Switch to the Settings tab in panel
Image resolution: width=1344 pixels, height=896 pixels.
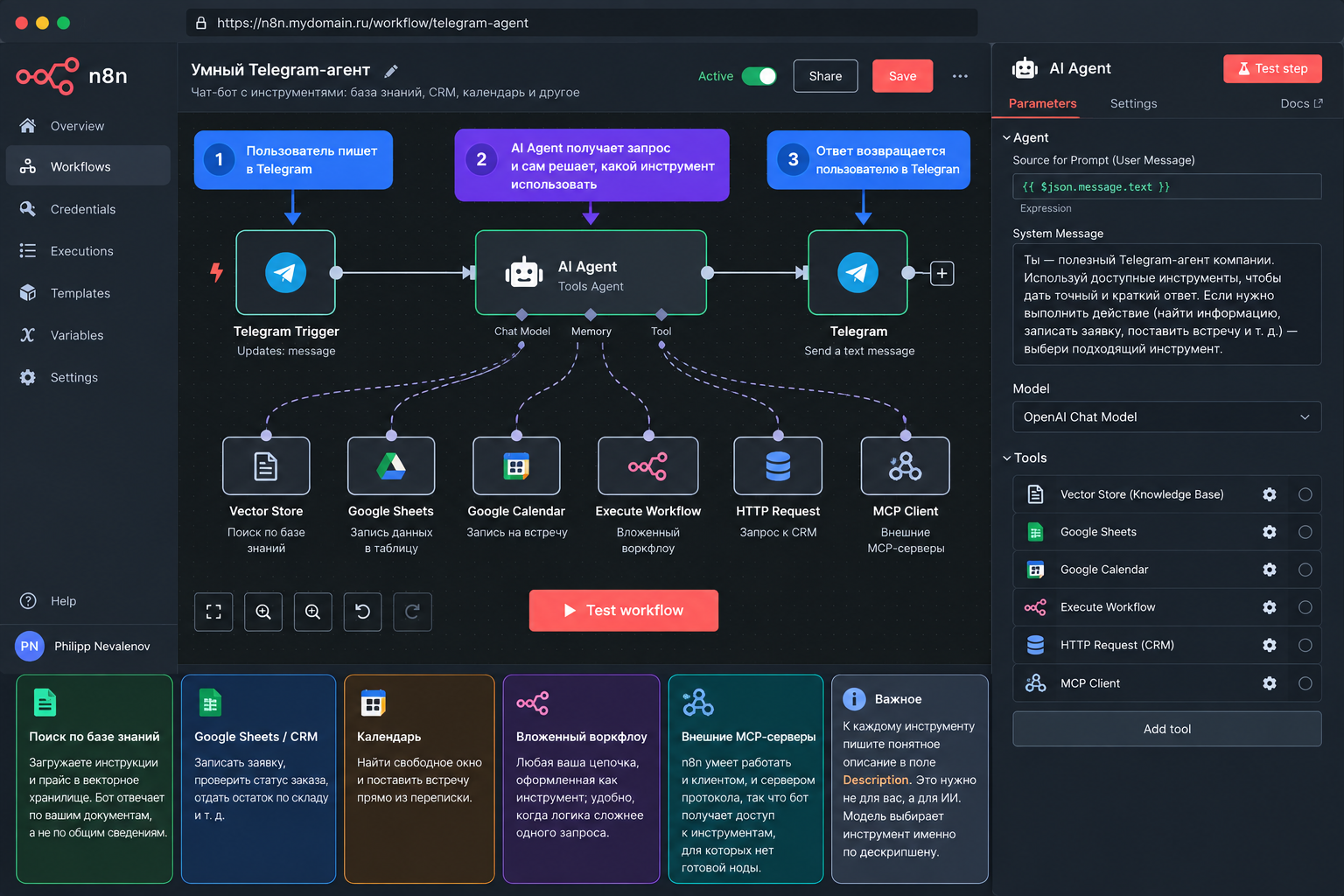[x=1133, y=103]
